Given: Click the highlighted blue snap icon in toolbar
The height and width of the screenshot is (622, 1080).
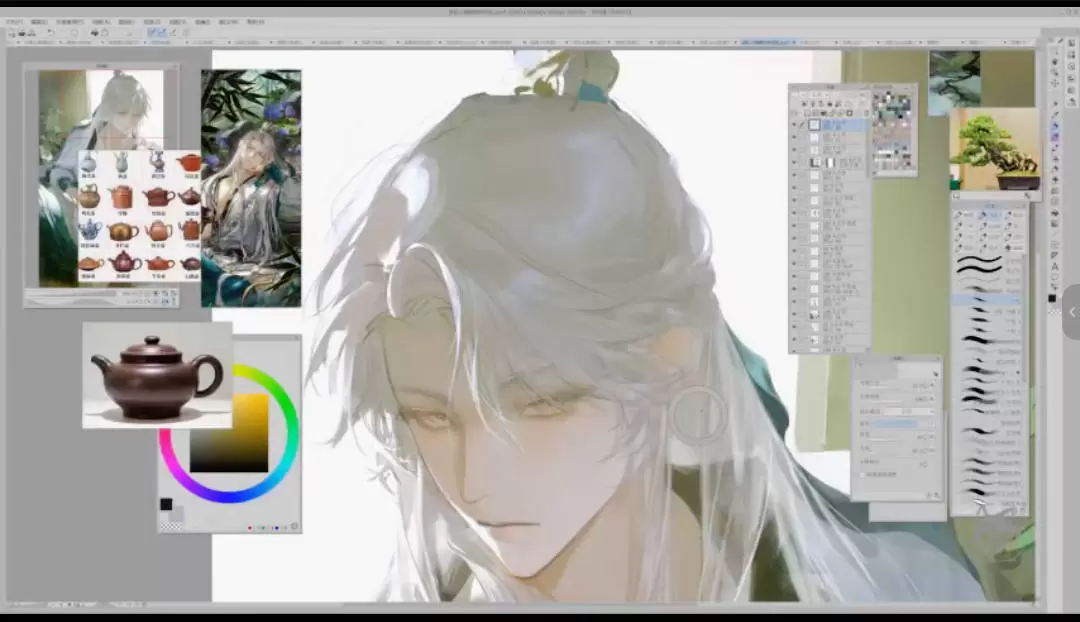Looking at the screenshot, I should pyautogui.click(x=157, y=33).
